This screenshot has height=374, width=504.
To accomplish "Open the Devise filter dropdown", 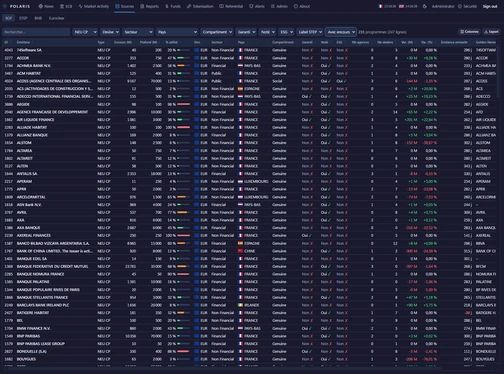I will 110,32.
